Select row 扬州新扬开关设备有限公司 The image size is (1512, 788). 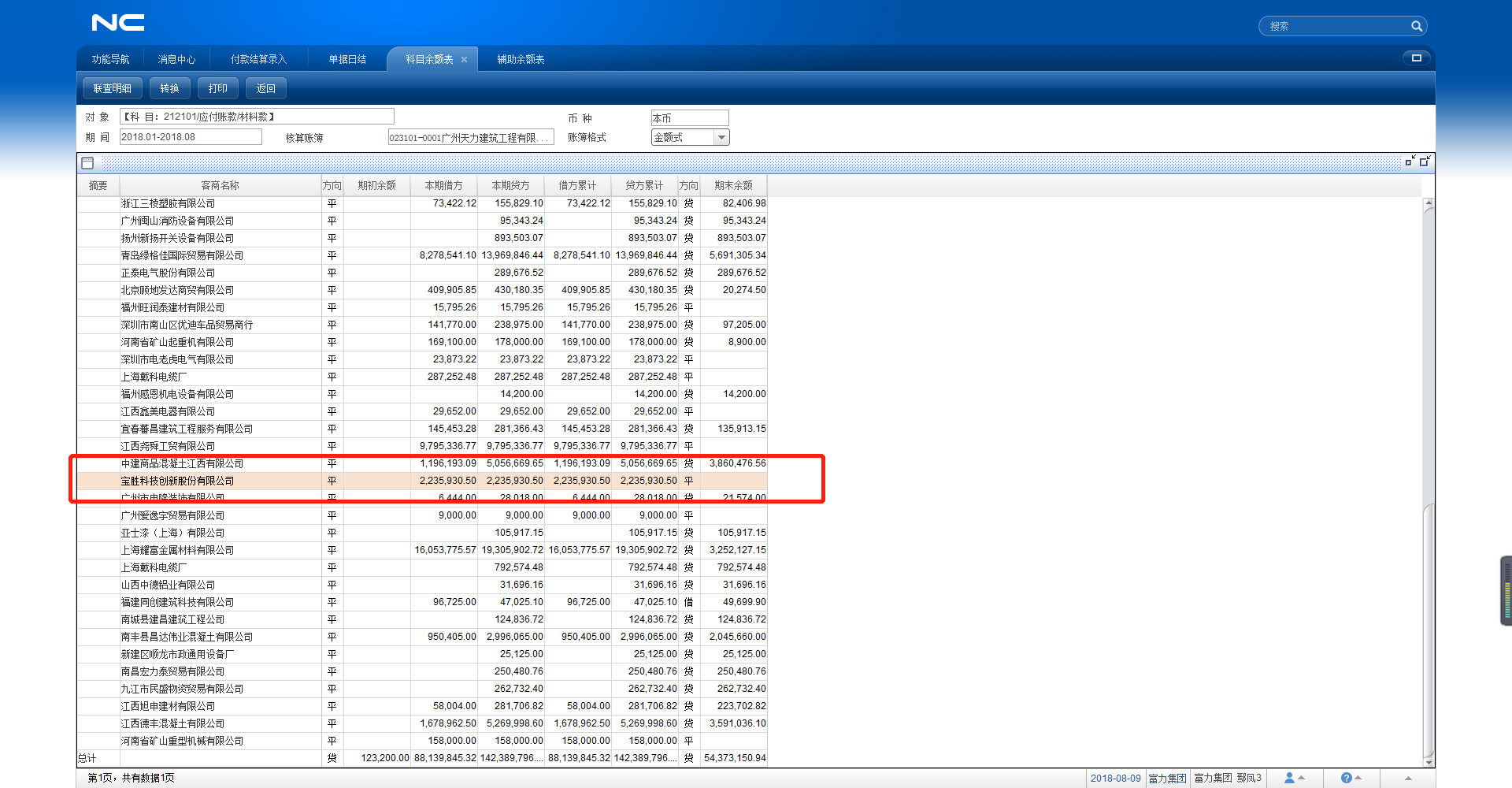click(x=422, y=238)
